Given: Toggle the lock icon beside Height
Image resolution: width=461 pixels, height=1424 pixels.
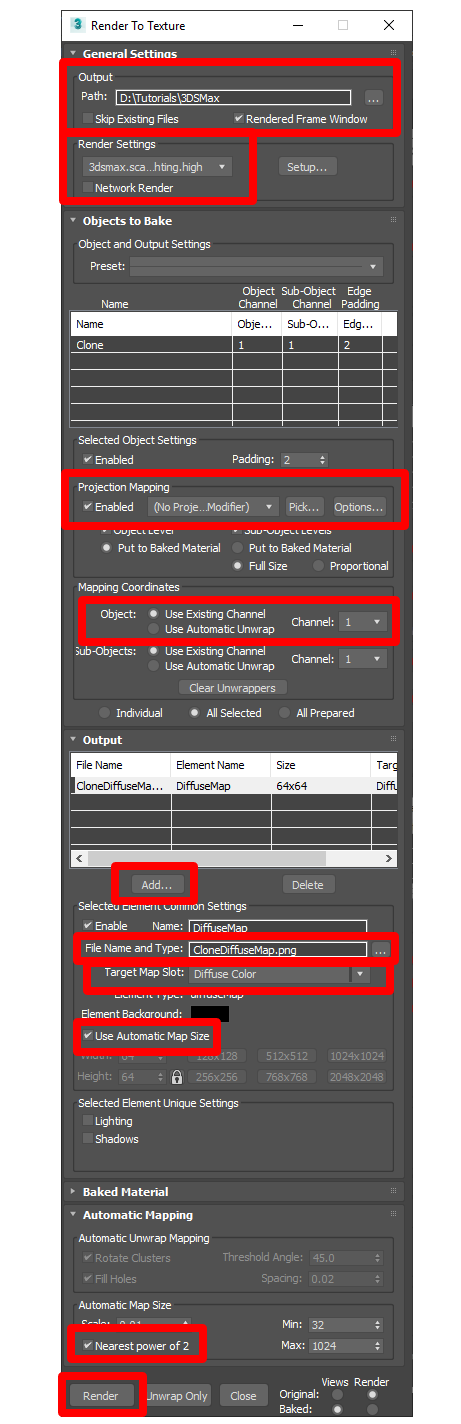Looking at the screenshot, I should (x=177, y=1078).
